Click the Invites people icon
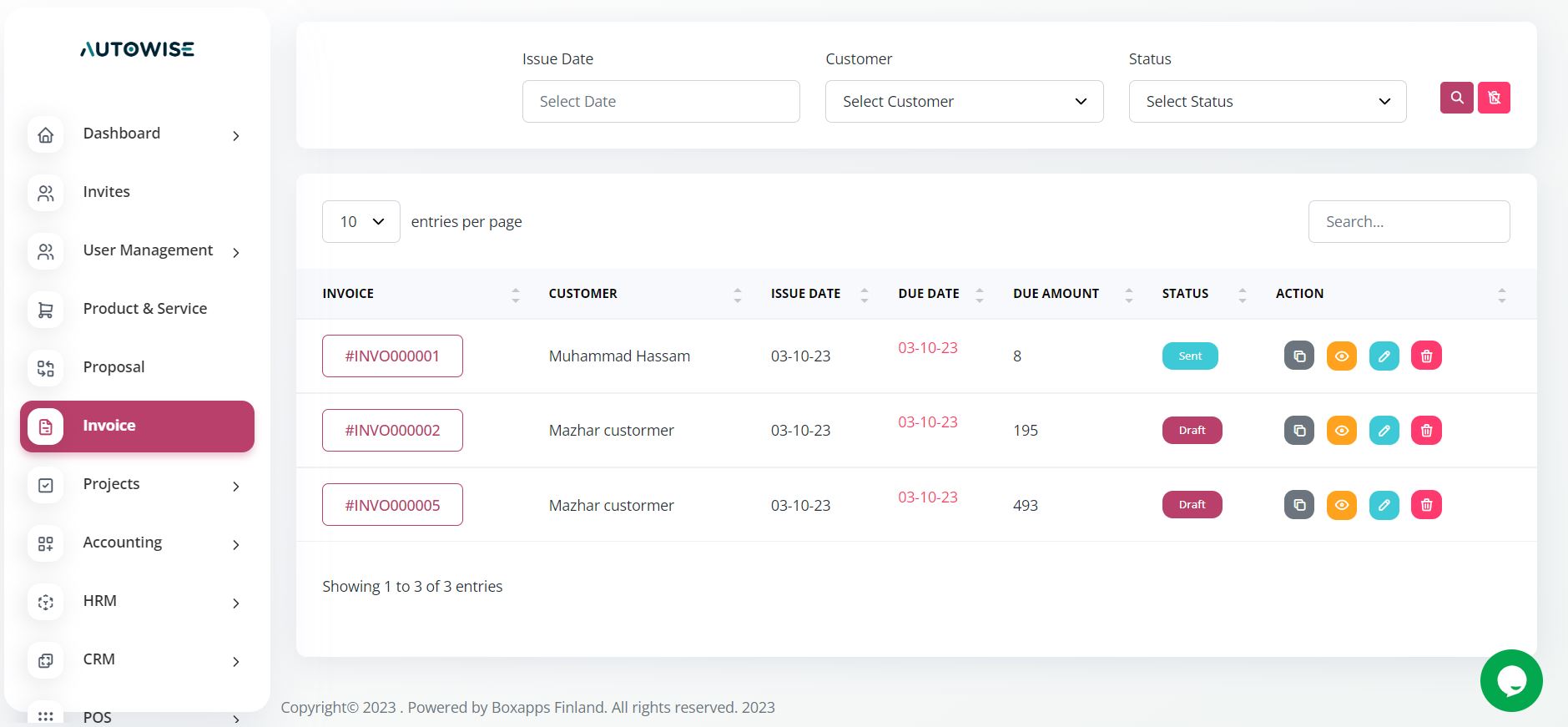 [46, 193]
